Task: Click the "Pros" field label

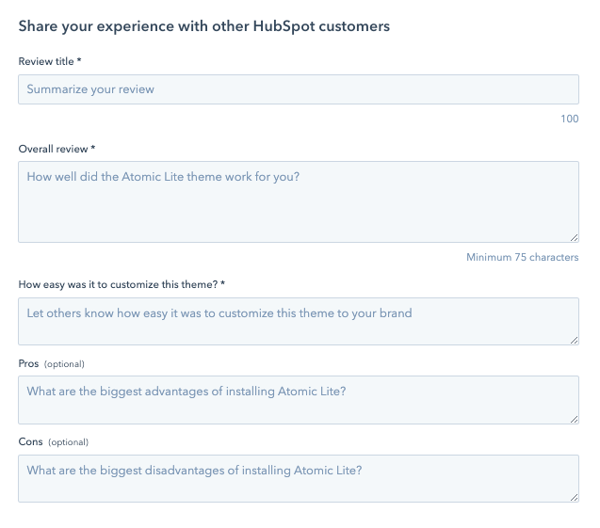Action: [x=28, y=363]
